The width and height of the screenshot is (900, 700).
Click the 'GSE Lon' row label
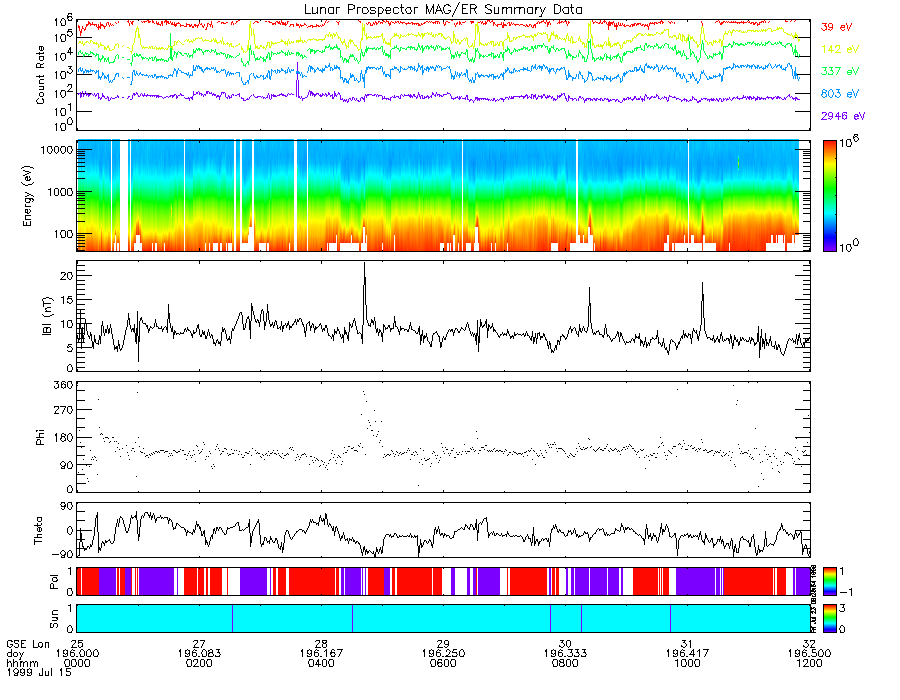28,644
